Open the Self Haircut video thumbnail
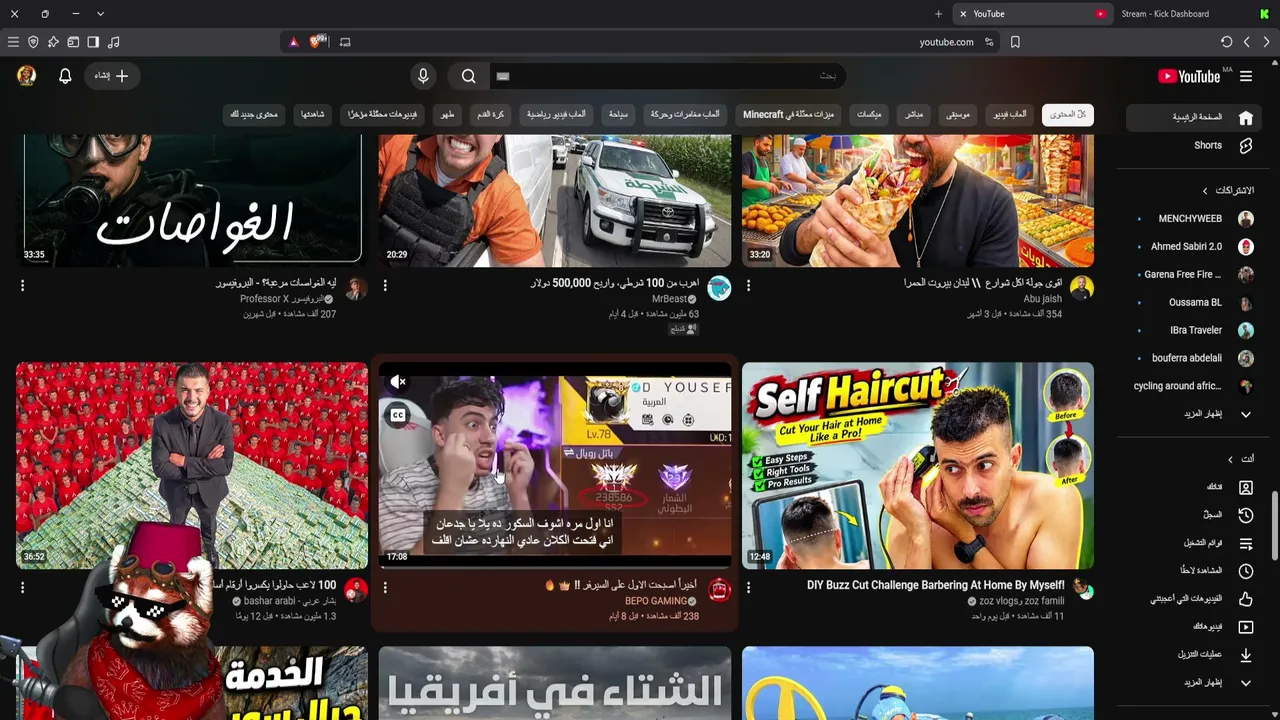Screen dimensions: 1280x720 (x=918, y=466)
